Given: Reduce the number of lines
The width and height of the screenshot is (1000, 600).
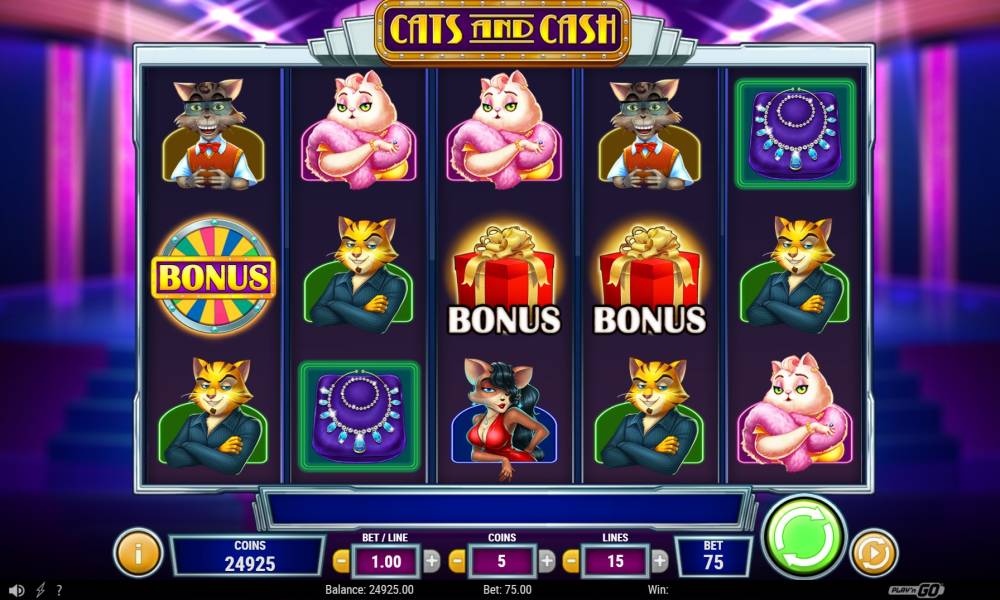Looking at the screenshot, I should click(x=572, y=562).
